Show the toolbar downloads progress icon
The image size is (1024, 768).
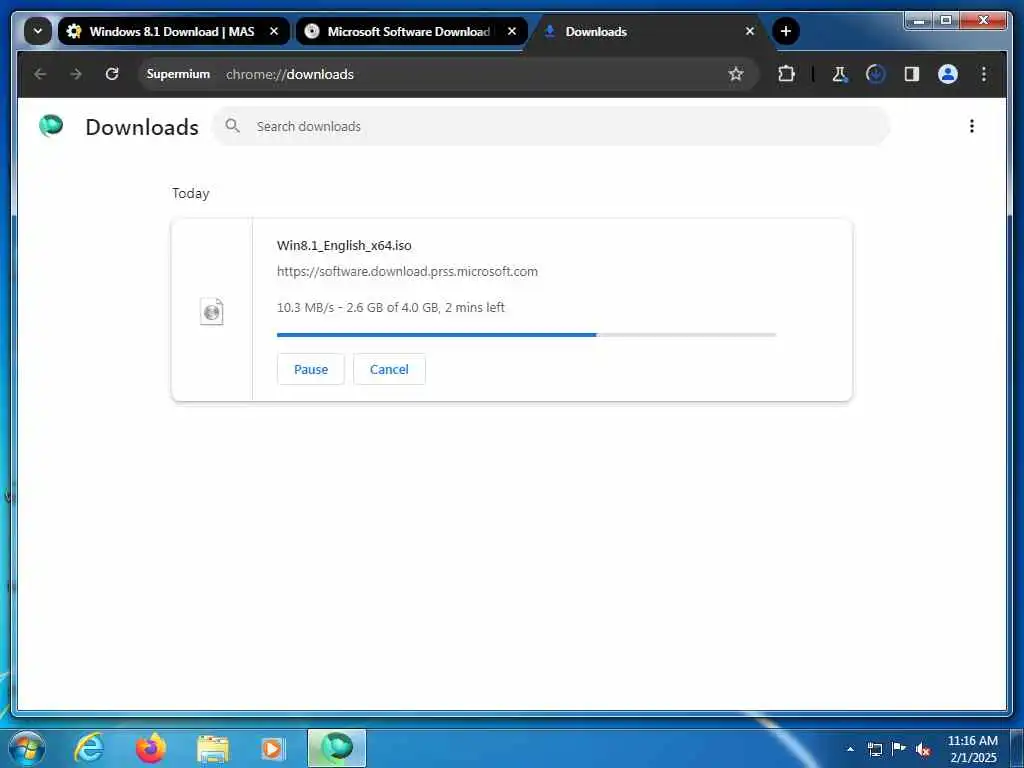pyautogui.click(x=875, y=74)
